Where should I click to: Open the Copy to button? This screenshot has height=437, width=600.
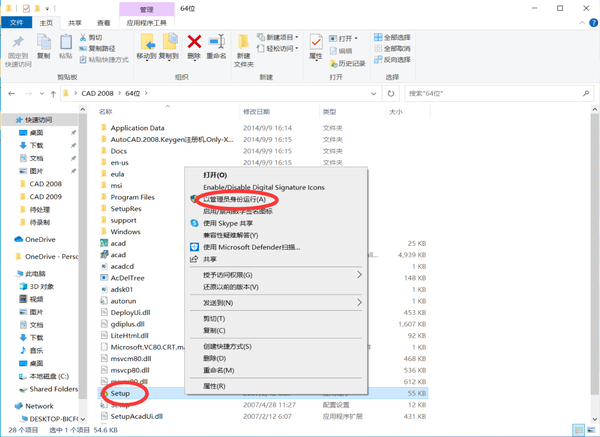(169, 47)
